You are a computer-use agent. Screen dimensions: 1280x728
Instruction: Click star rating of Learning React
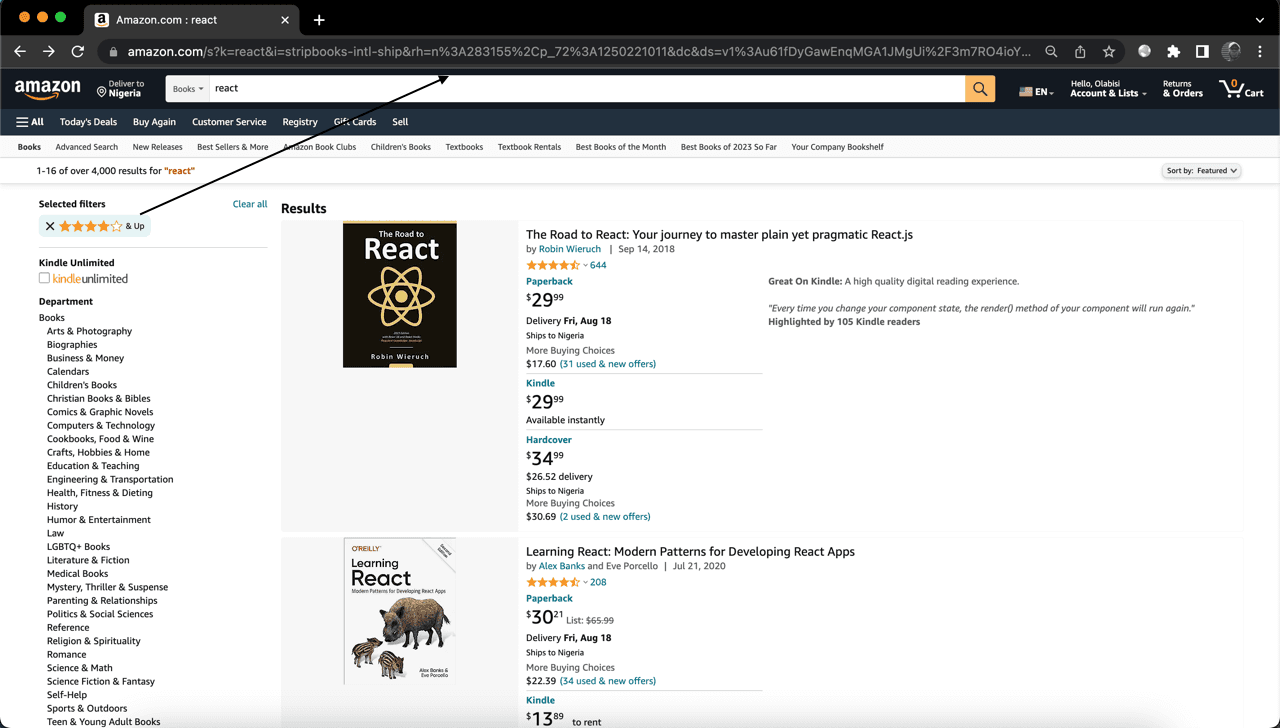[x=553, y=582]
